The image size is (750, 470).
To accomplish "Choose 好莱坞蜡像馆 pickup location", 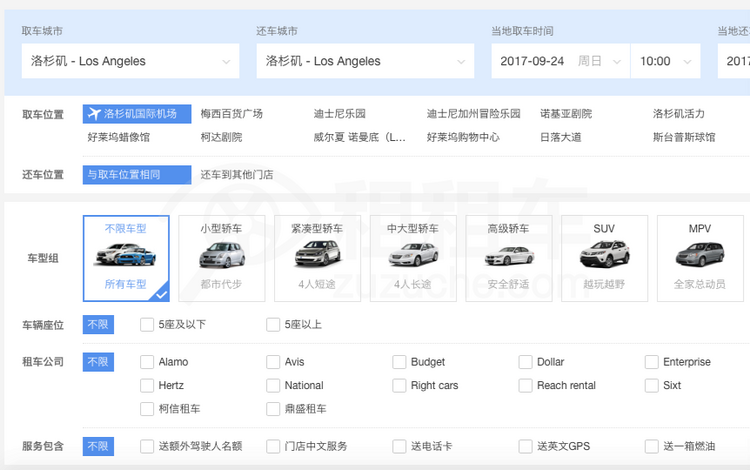I will coord(119,137).
